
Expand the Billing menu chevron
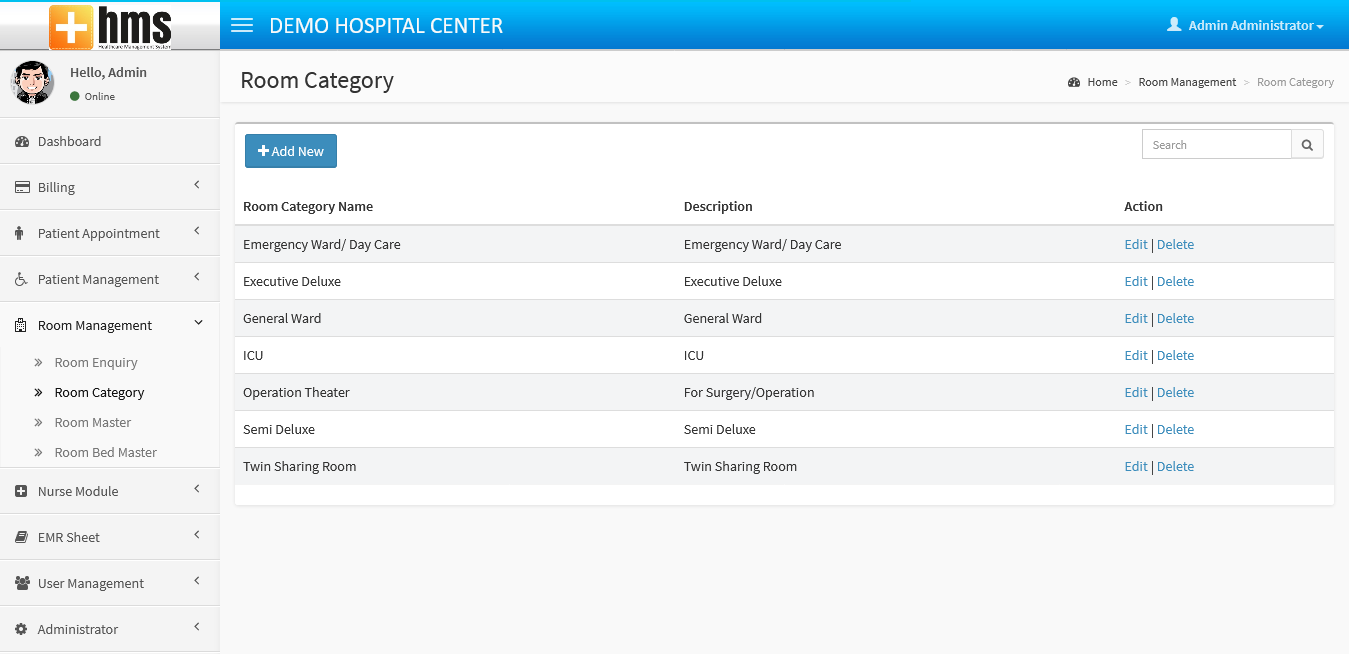click(197, 185)
